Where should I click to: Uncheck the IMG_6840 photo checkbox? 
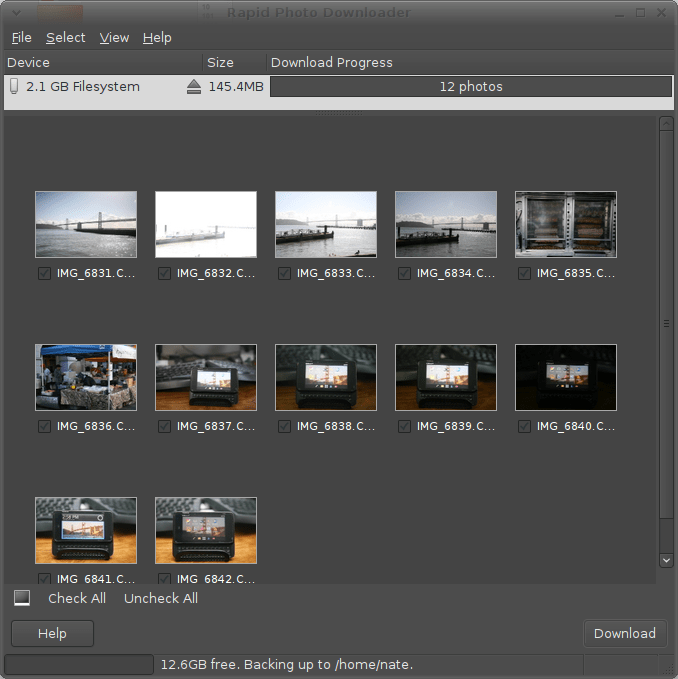pyautogui.click(x=524, y=426)
